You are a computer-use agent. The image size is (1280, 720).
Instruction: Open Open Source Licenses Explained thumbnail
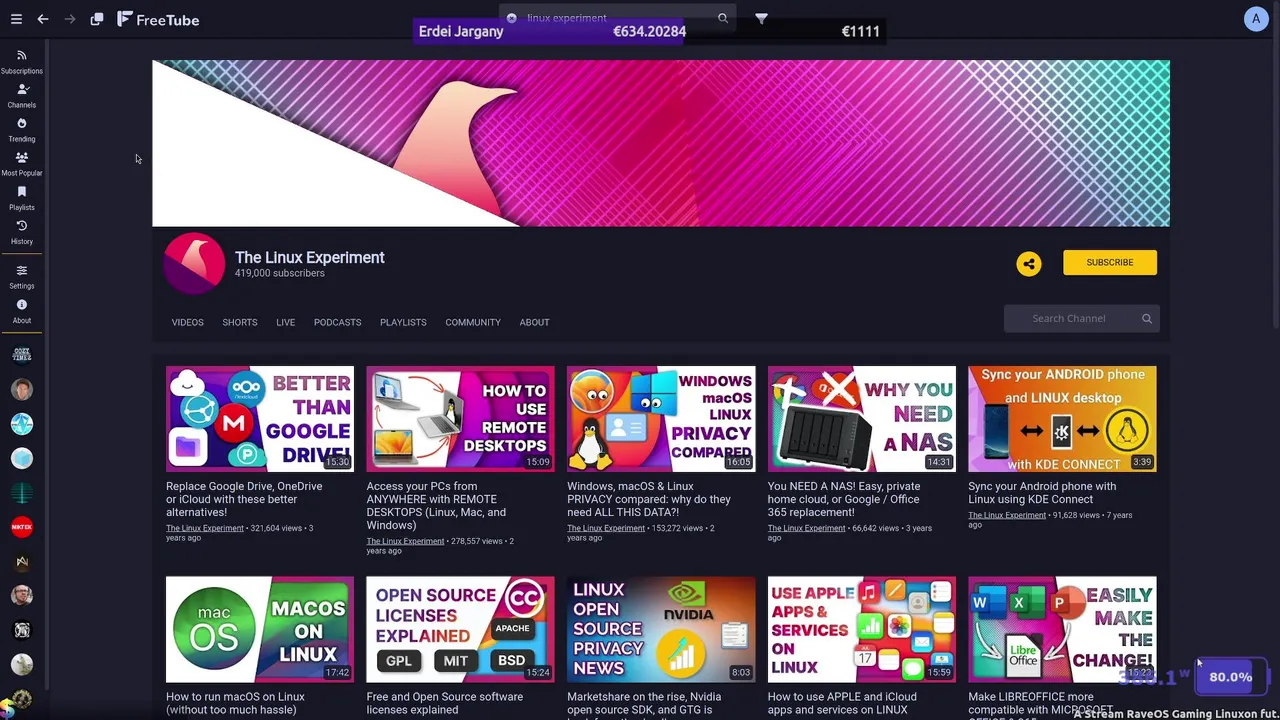click(460, 629)
